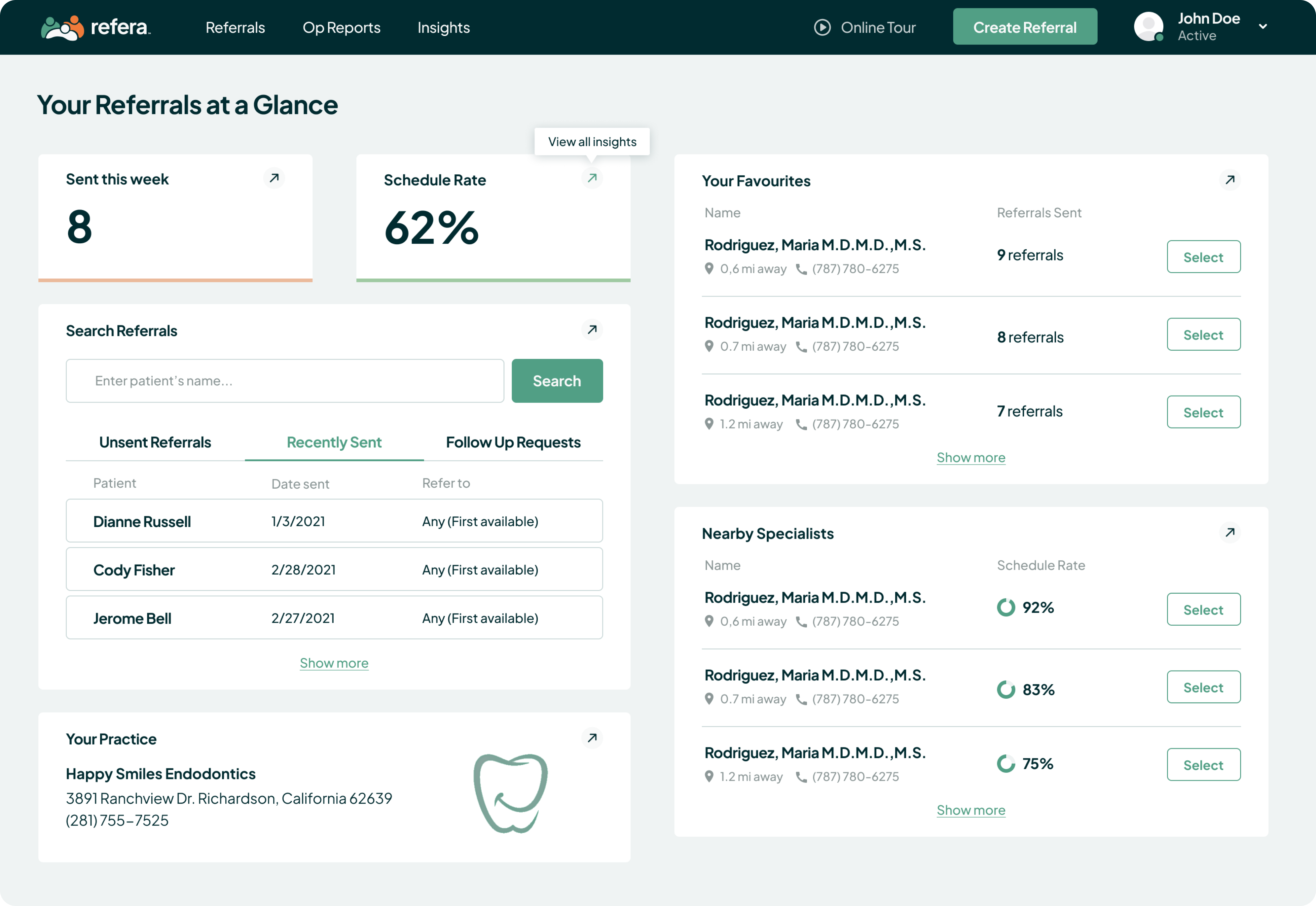Show more entries under Your Favourites
The height and width of the screenshot is (906, 1316).
[x=971, y=458]
